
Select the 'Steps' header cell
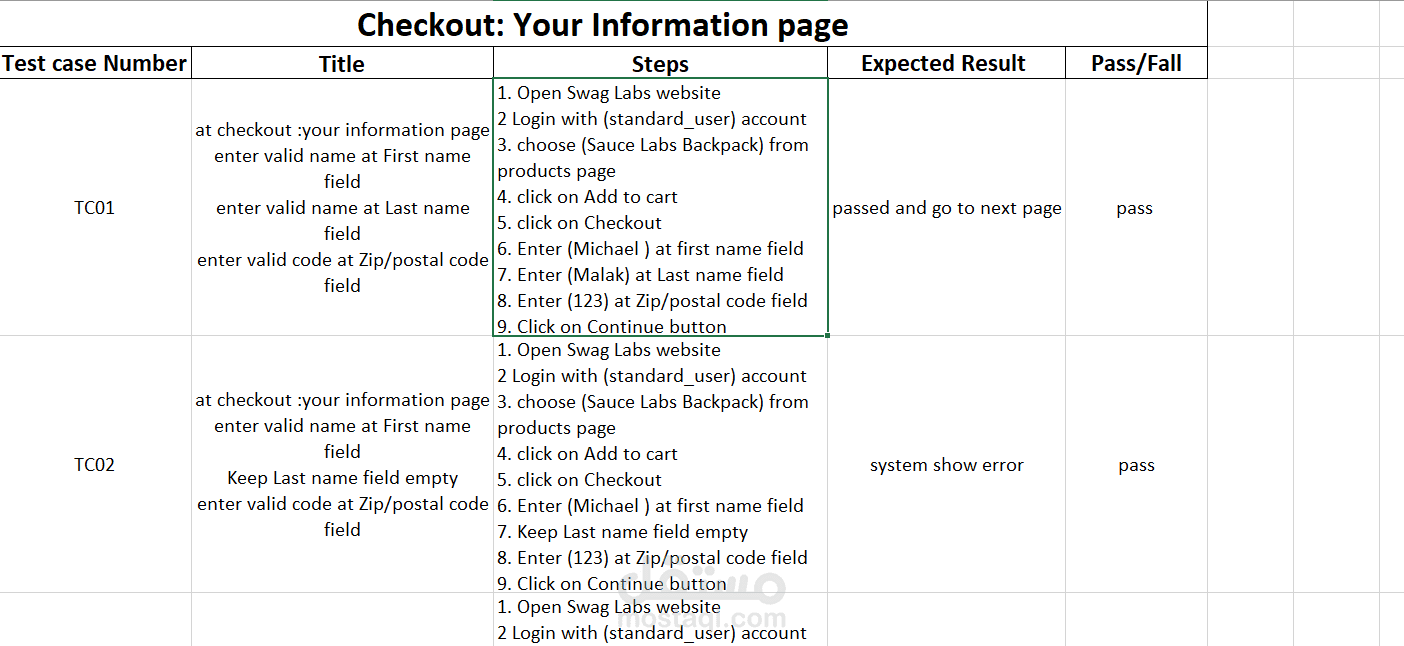point(660,63)
